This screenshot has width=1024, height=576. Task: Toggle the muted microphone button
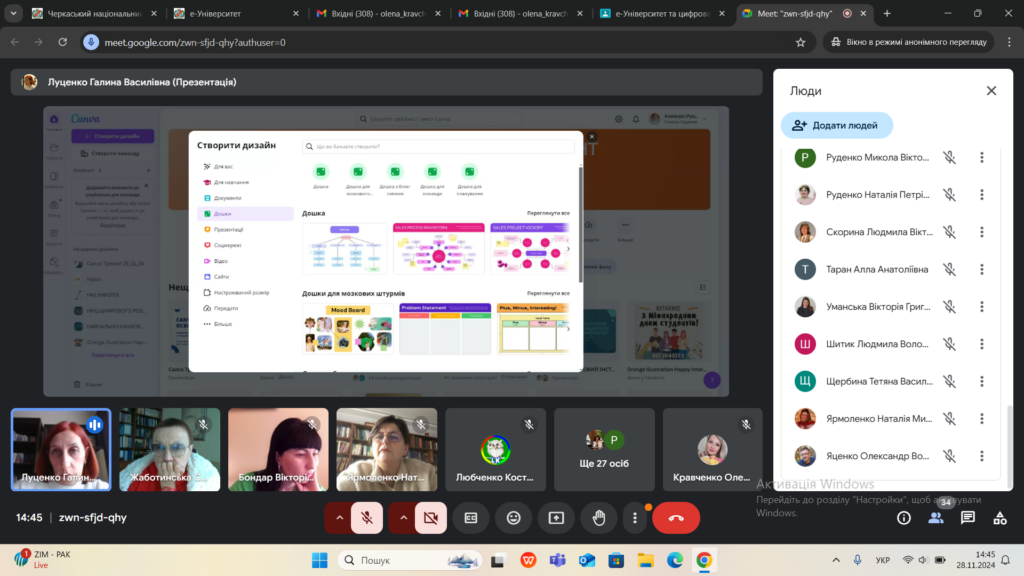point(367,518)
